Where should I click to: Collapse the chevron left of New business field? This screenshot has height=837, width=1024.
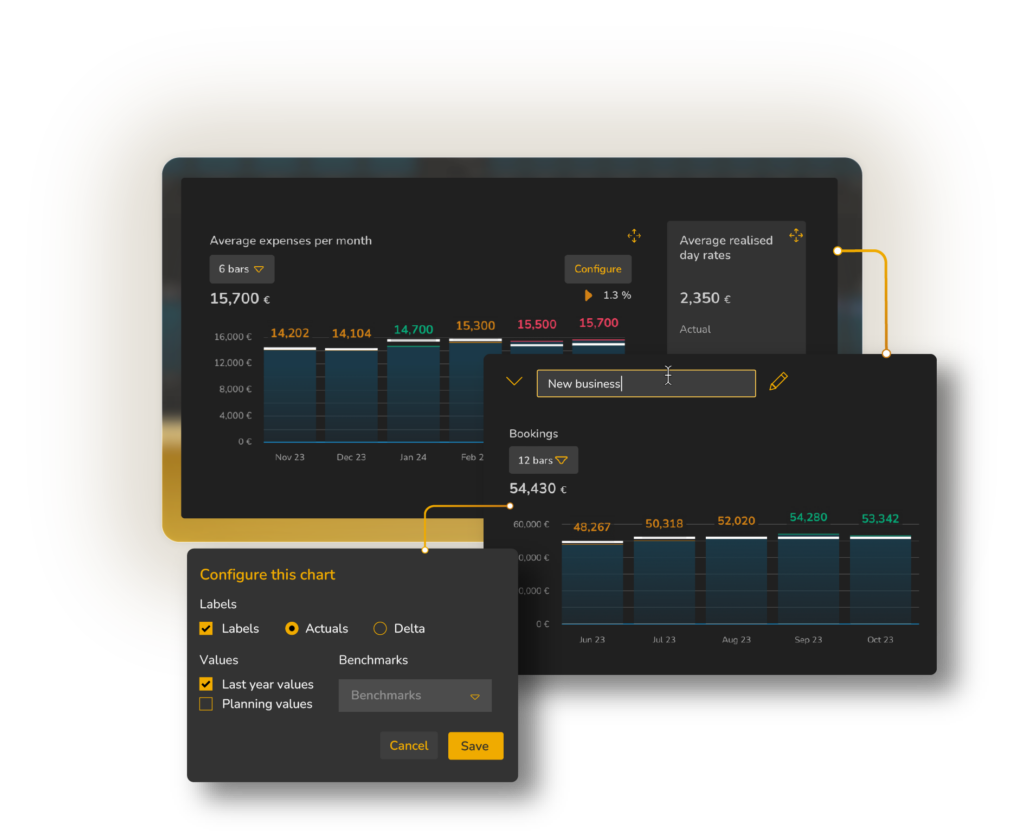pos(514,382)
